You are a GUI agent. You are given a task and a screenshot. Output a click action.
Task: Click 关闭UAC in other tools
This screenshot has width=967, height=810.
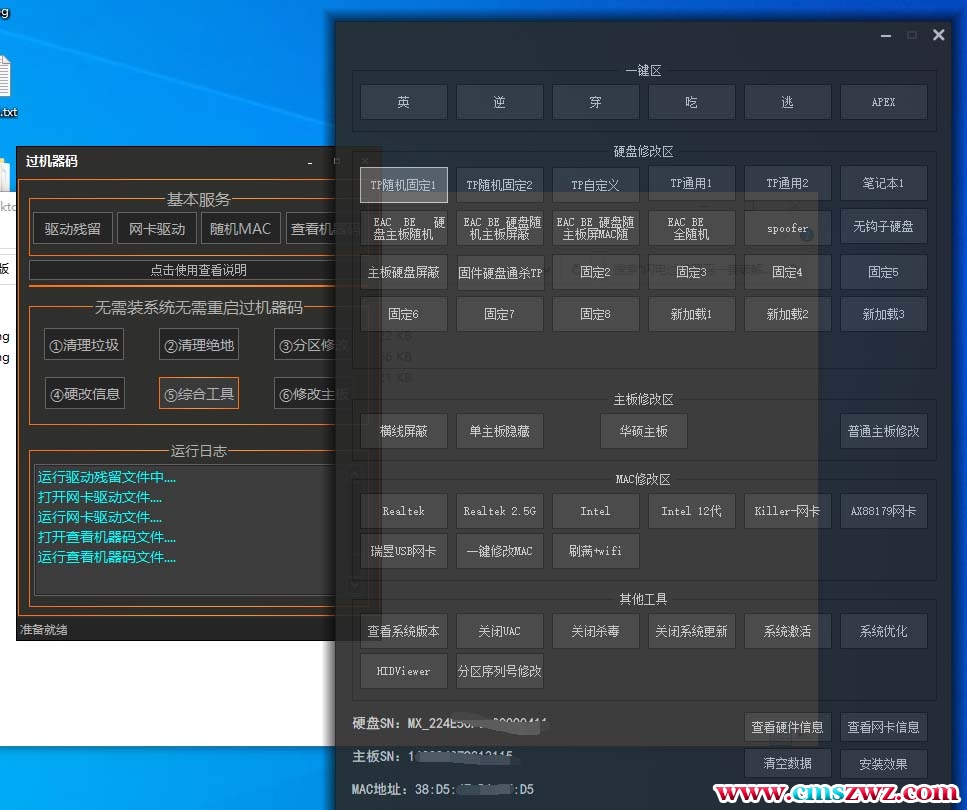tap(499, 631)
